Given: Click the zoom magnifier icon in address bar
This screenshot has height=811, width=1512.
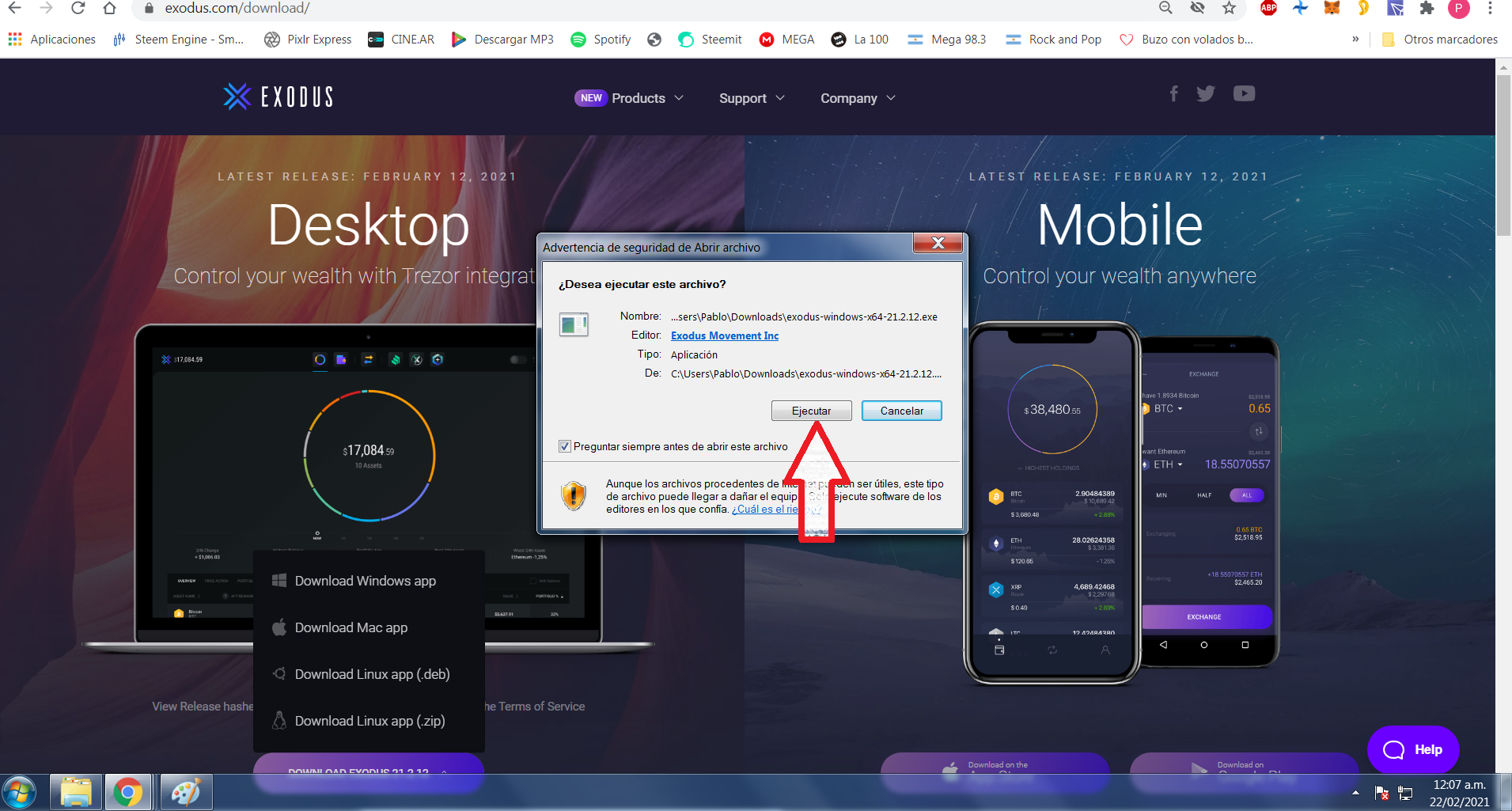Looking at the screenshot, I should [x=1165, y=8].
